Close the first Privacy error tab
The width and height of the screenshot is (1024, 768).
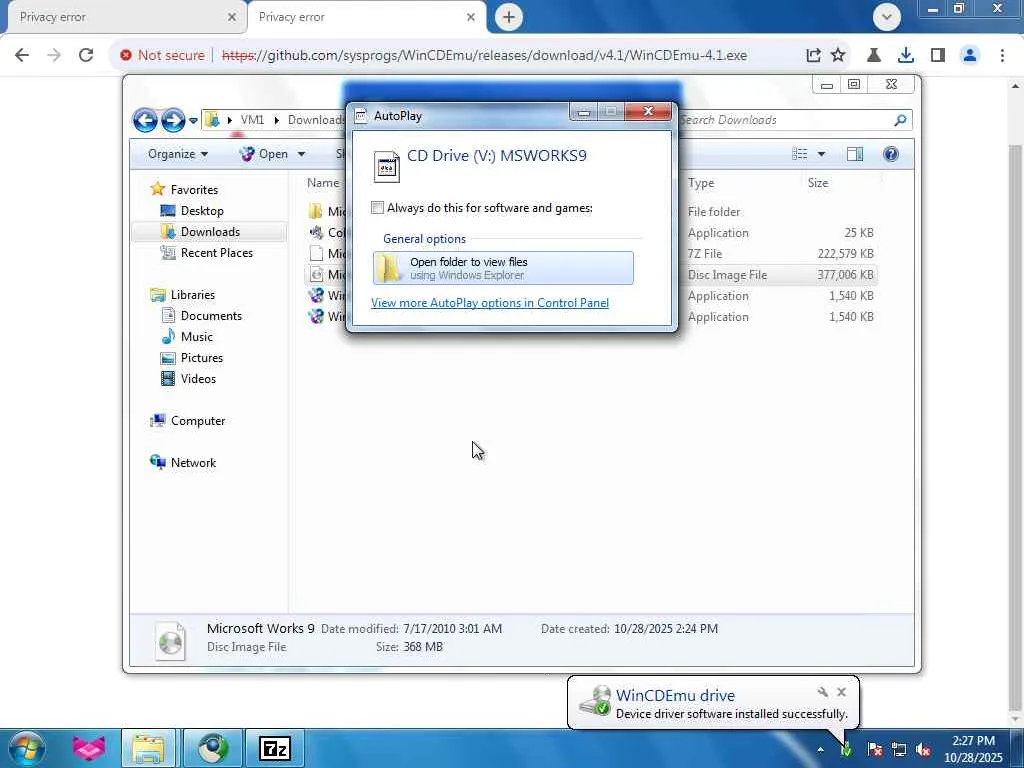pos(232,18)
